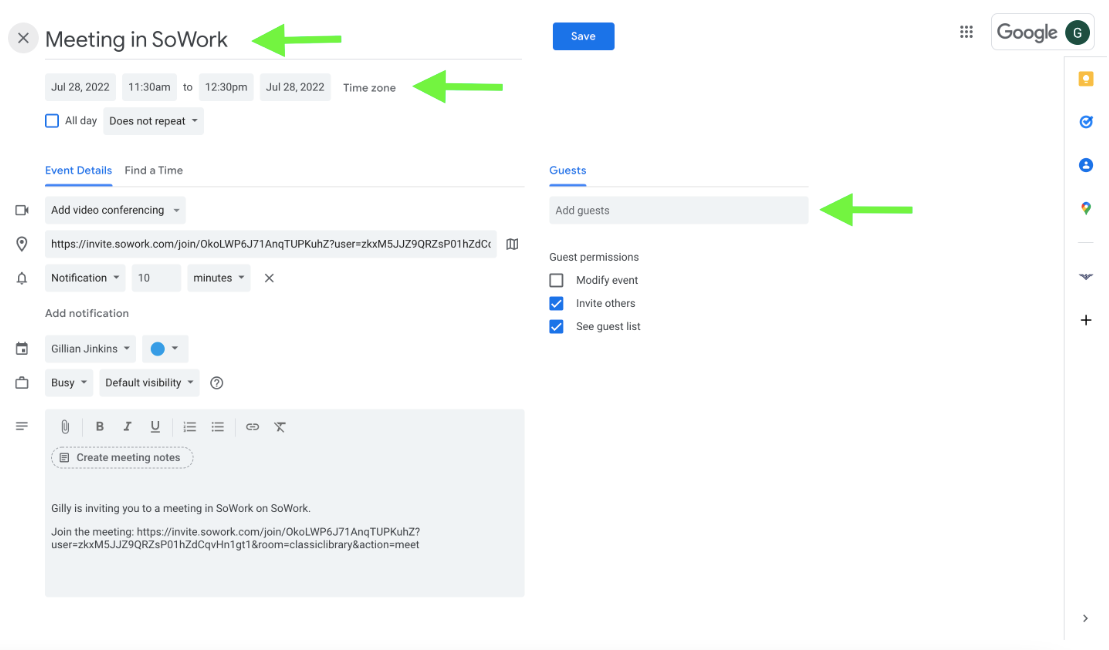Select the Guests tab
The image size is (1109, 650).
pyautogui.click(x=568, y=170)
